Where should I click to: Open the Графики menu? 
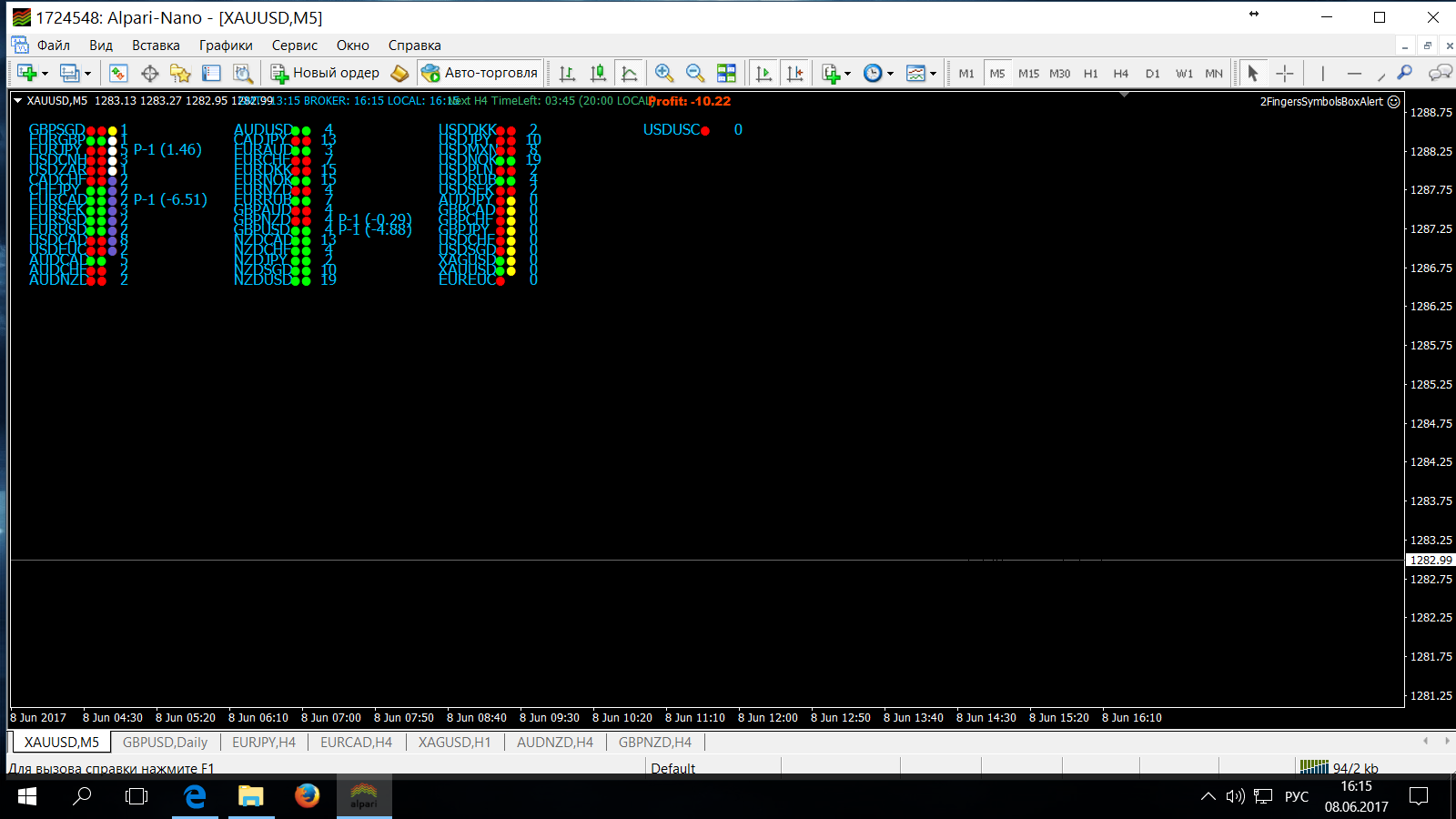pos(226,45)
